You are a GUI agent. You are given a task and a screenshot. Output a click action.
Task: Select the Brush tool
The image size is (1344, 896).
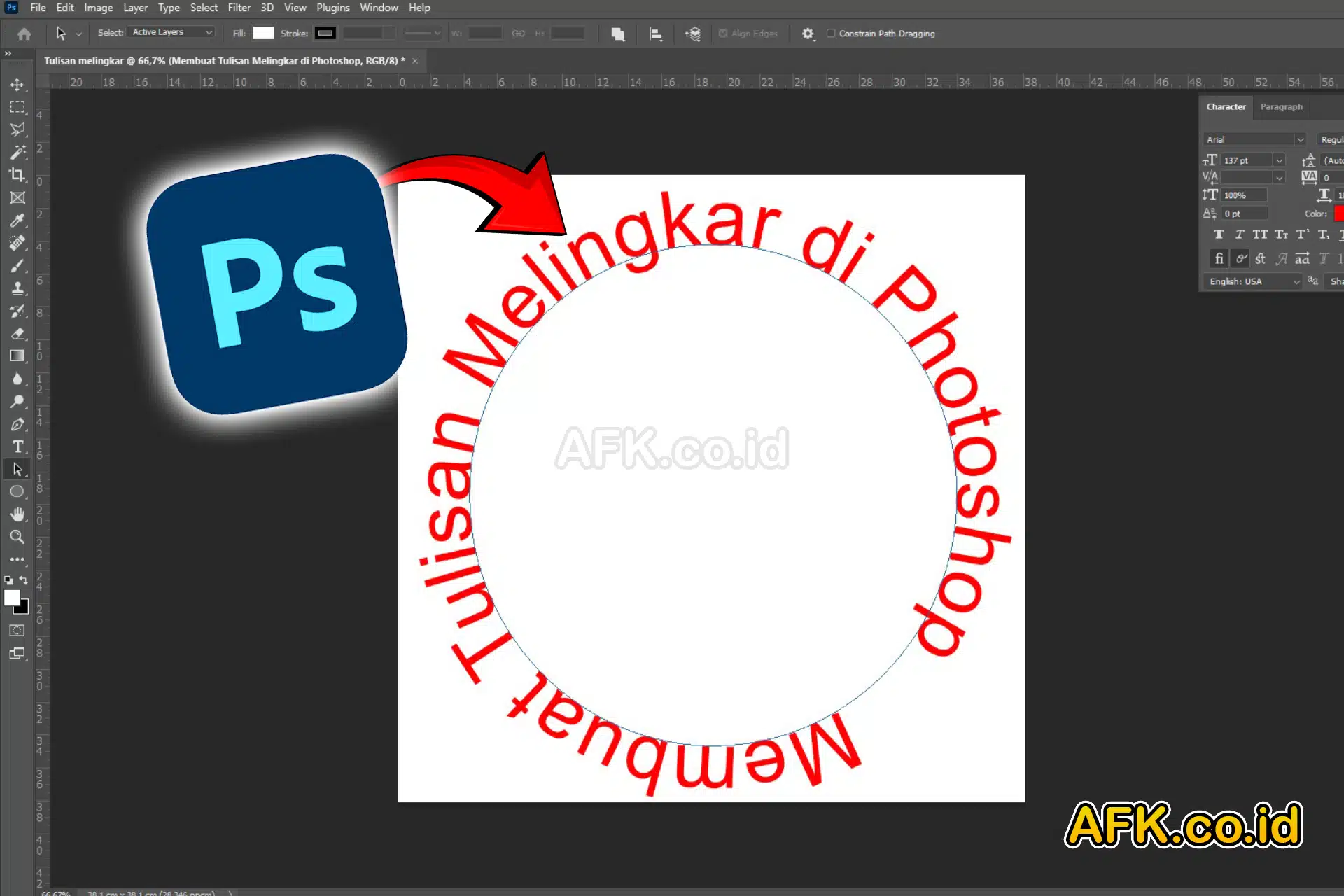(17, 265)
